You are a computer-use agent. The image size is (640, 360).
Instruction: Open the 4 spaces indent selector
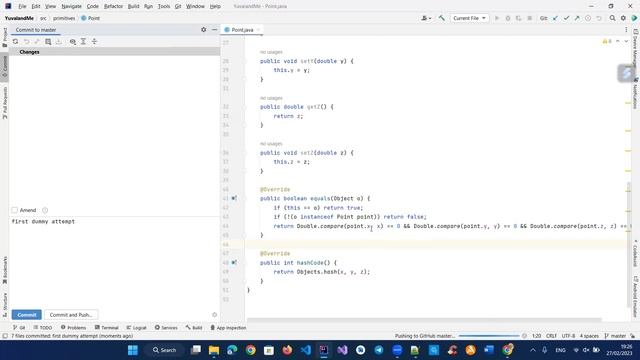[x=589, y=336]
